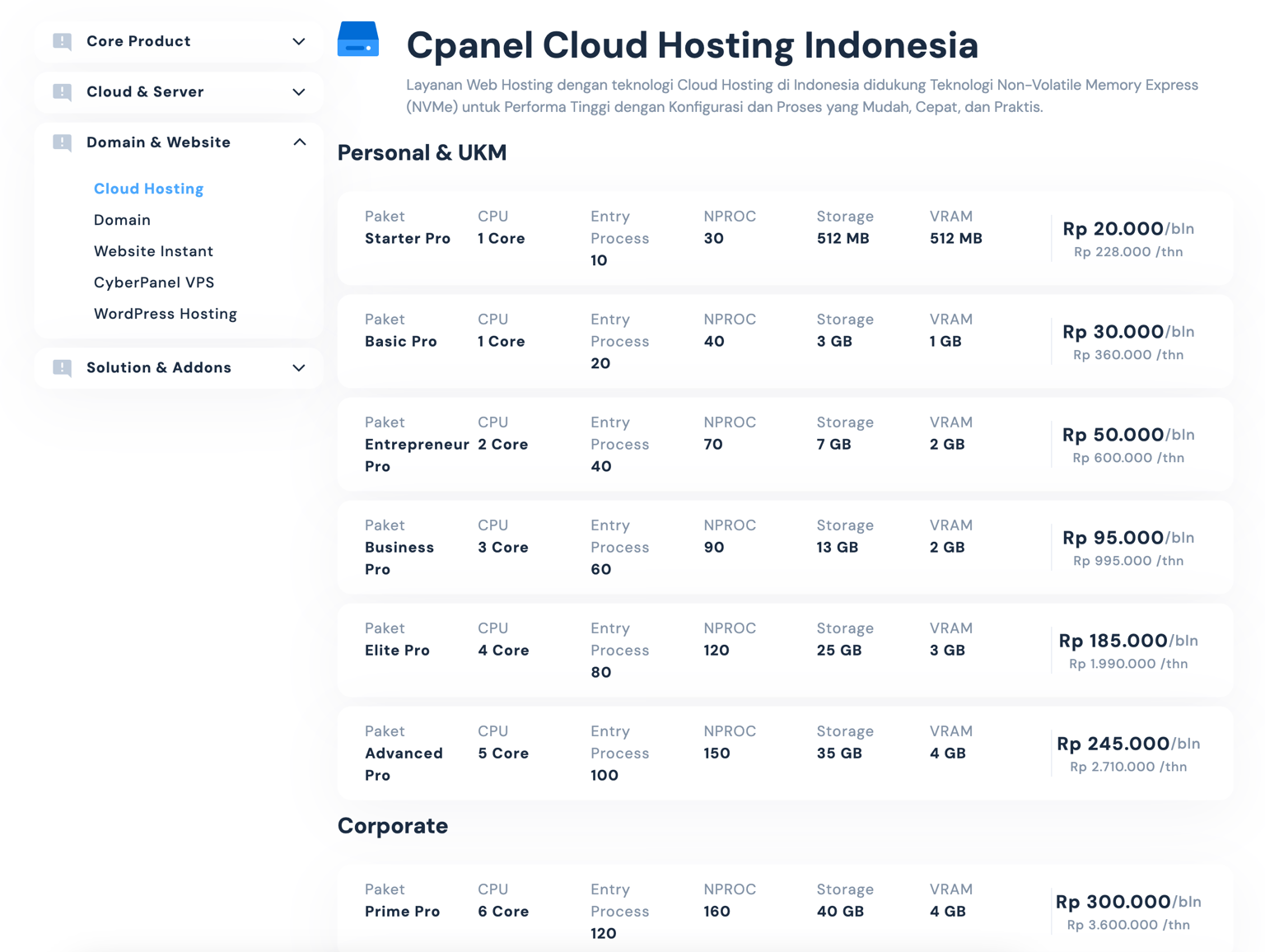Select Cloud Hosting in the sidebar
The width and height of the screenshot is (1265, 952).
[x=148, y=189]
